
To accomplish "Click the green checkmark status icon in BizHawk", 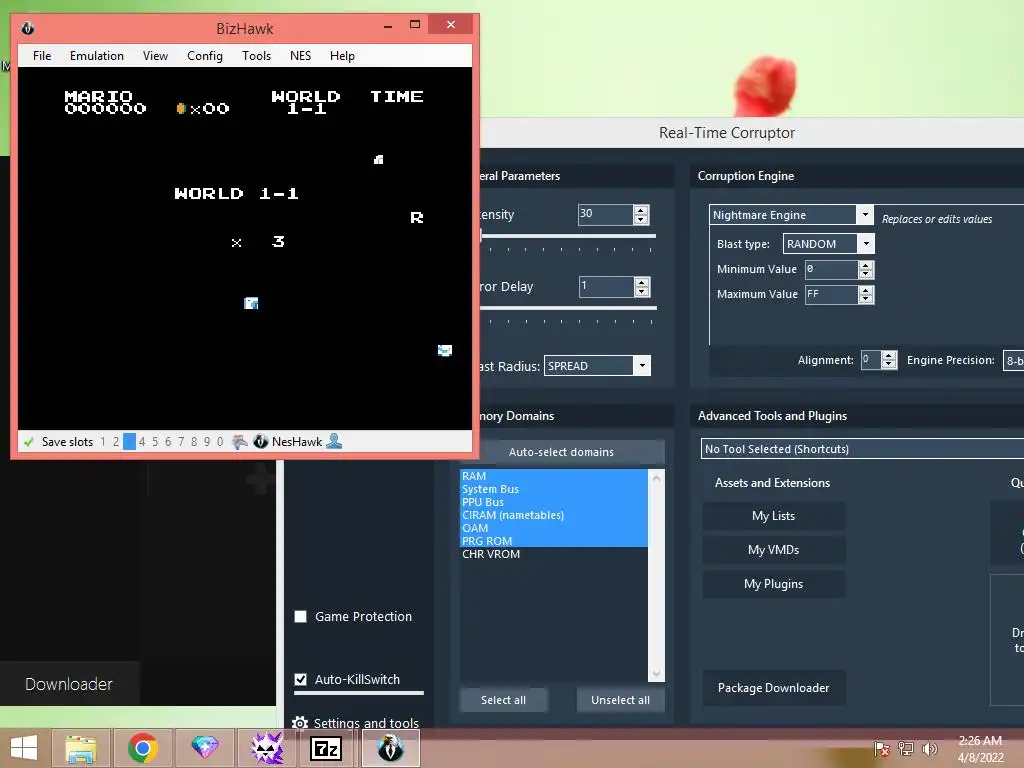I will pyautogui.click(x=28, y=442).
